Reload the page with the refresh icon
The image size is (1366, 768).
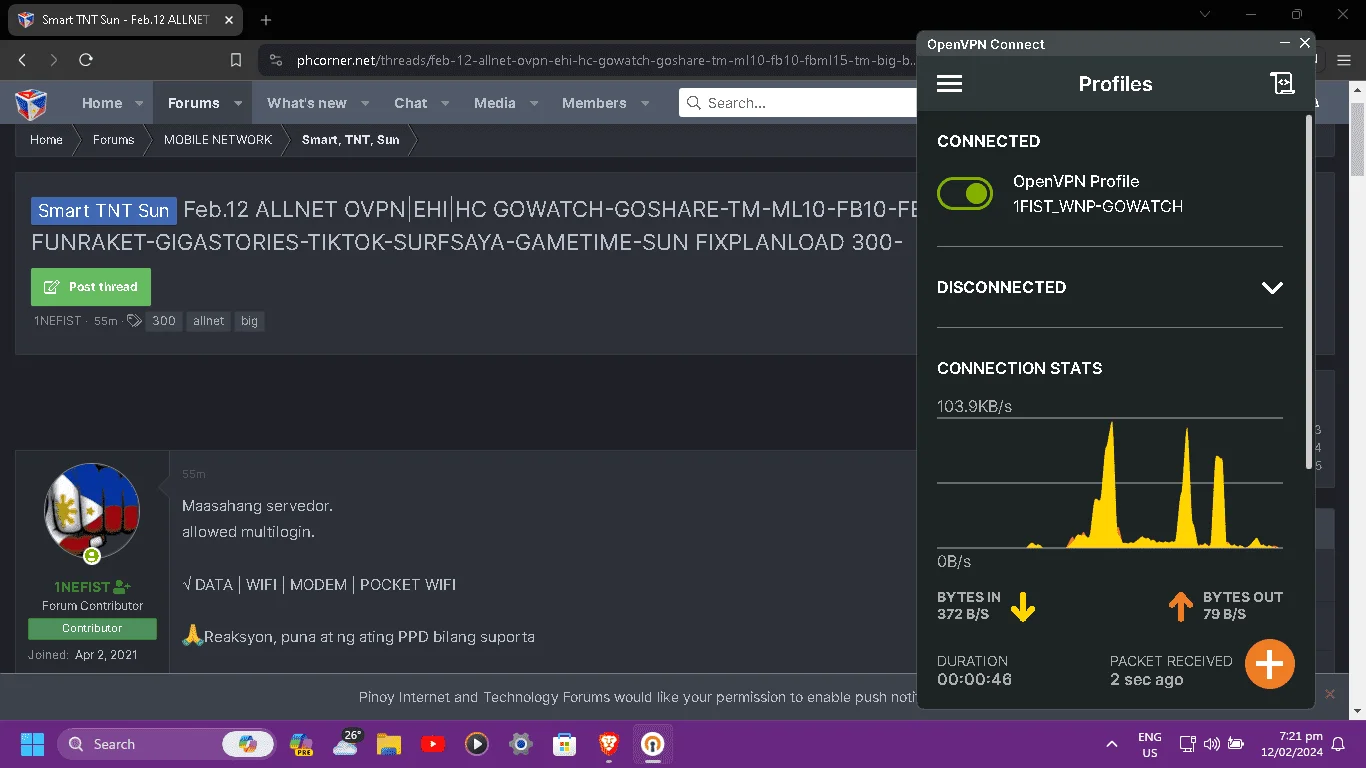click(86, 60)
